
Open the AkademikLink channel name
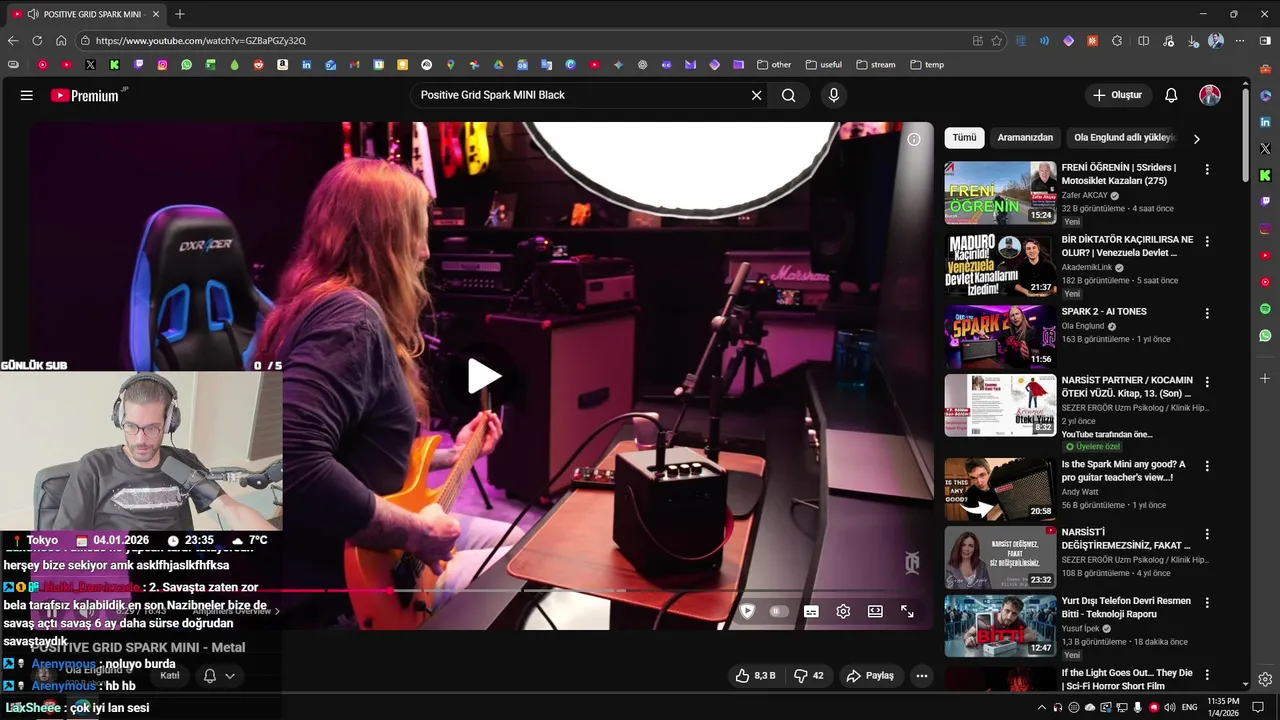pos(1087,268)
